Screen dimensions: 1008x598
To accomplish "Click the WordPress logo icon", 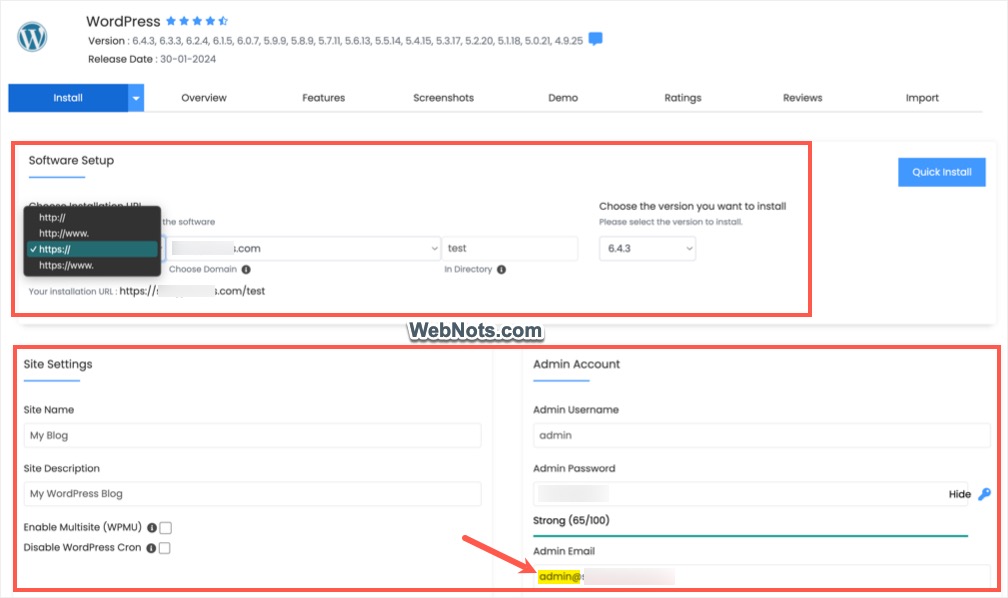I will pos(31,37).
